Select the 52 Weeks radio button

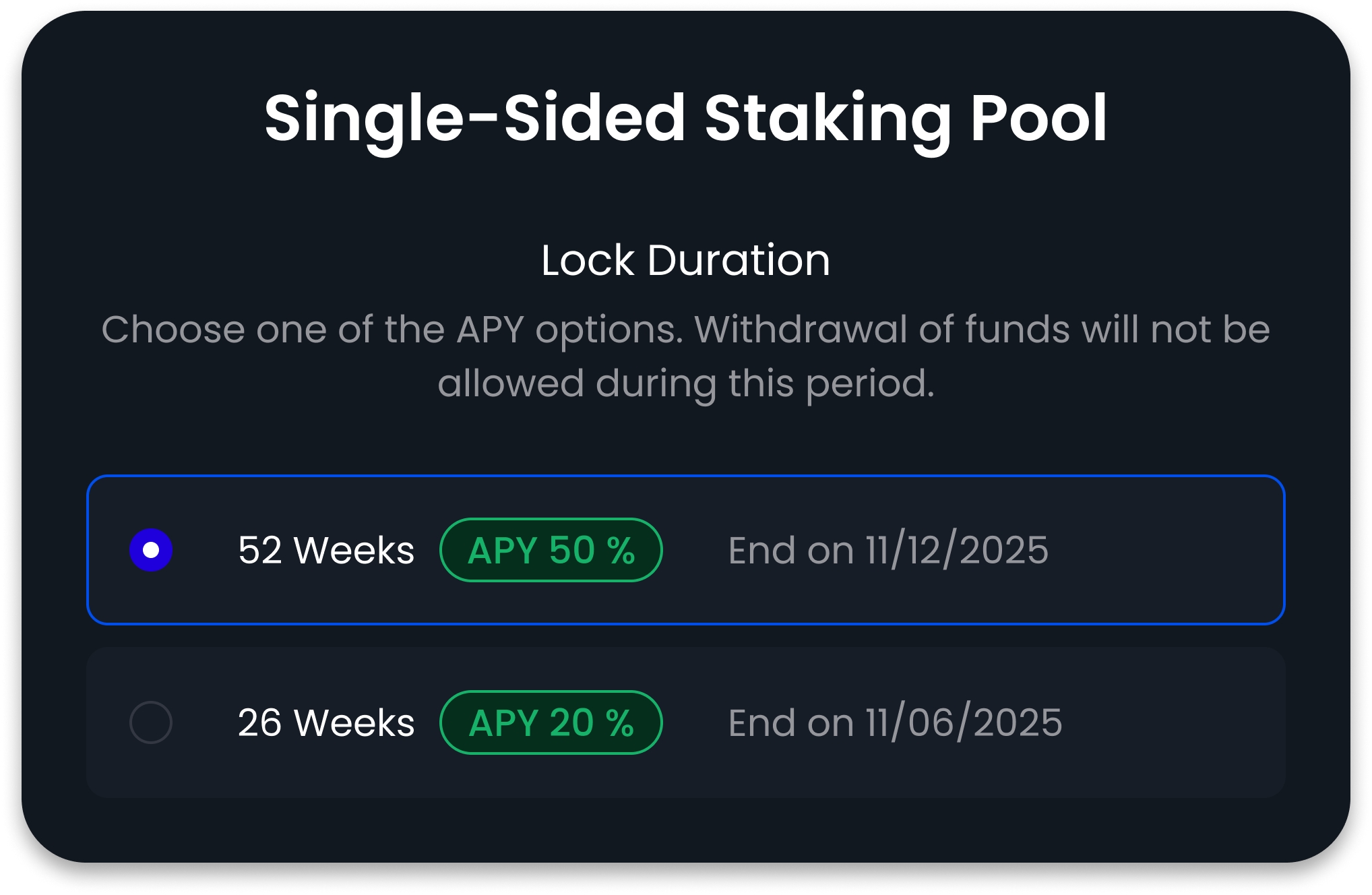tap(151, 550)
